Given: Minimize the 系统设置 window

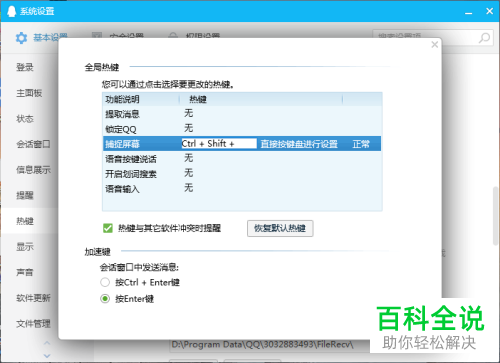Looking at the screenshot, I should click(x=469, y=12).
